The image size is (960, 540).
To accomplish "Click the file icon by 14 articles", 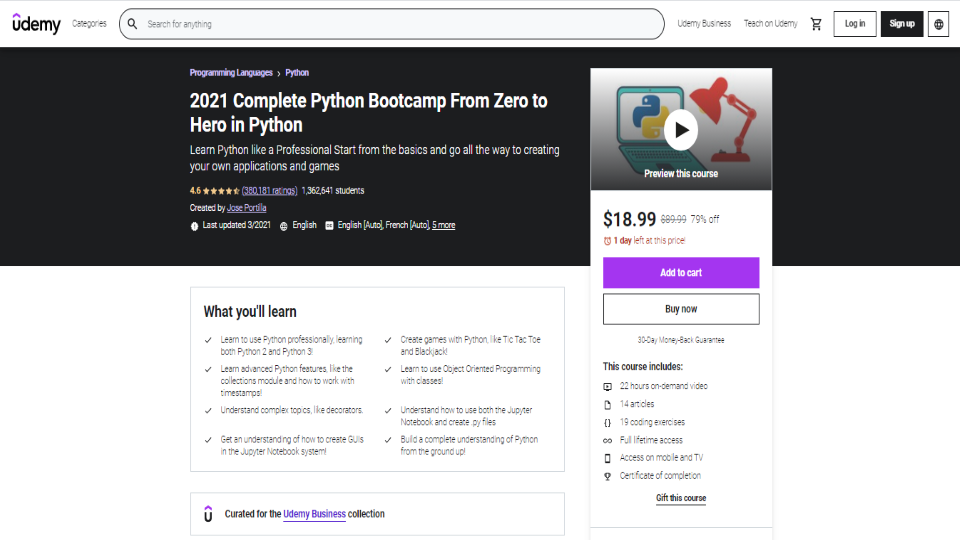I will (607, 405).
